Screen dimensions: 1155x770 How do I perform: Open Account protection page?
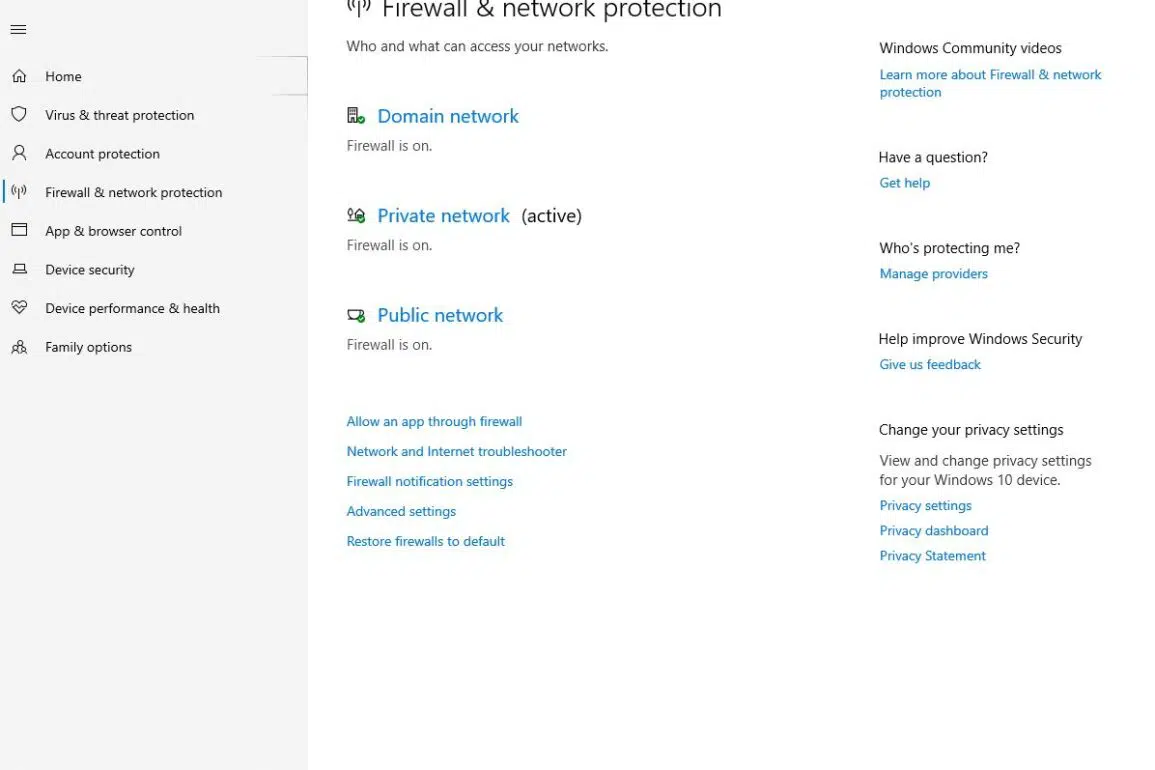point(102,153)
